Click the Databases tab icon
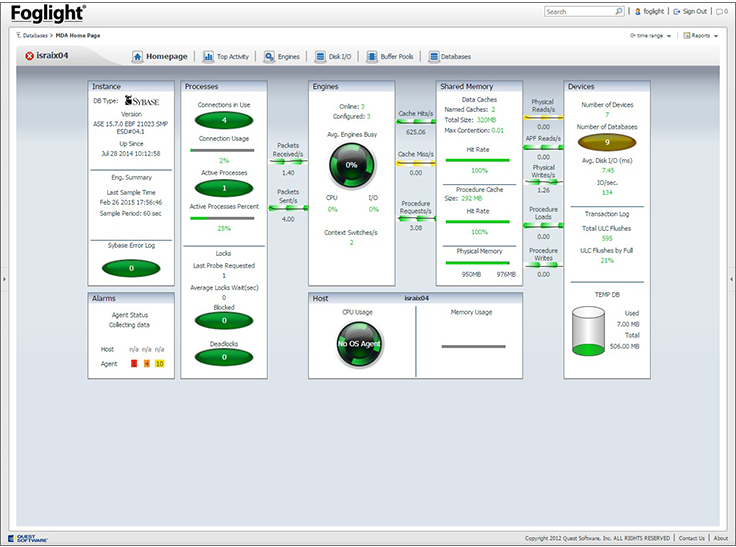The width and height of the screenshot is (736, 547). pyautogui.click(x=434, y=56)
